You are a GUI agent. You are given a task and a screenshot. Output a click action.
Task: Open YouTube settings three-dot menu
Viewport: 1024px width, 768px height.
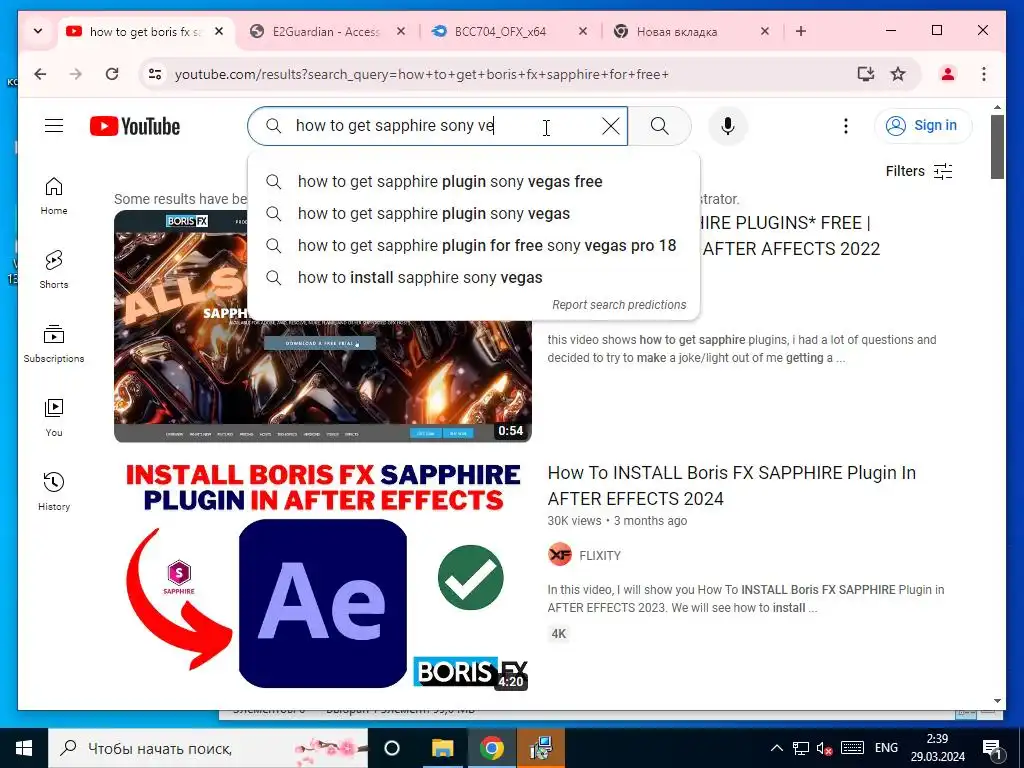click(x=846, y=126)
